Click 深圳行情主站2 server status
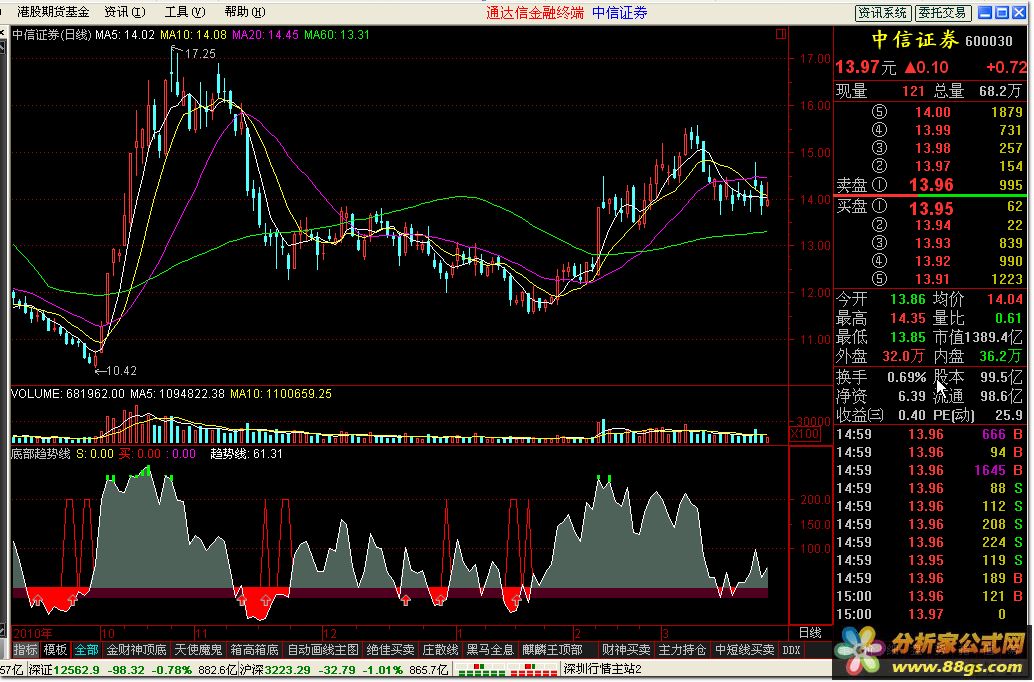This screenshot has width=1034, height=682. coord(602,670)
